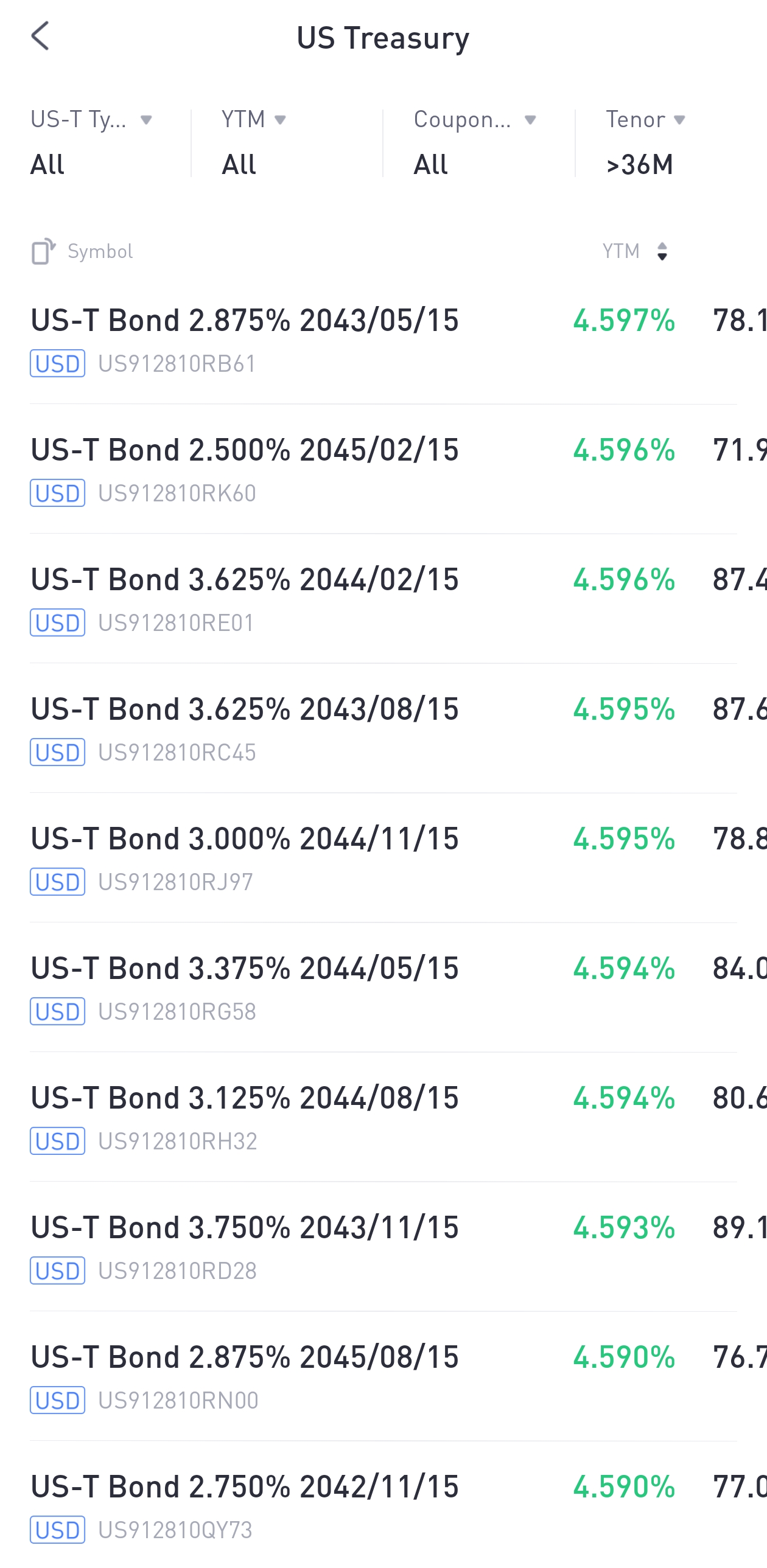The height and width of the screenshot is (1568, 767).
Task: Sort by the YTM column header
Action: [x=621, y=251]
